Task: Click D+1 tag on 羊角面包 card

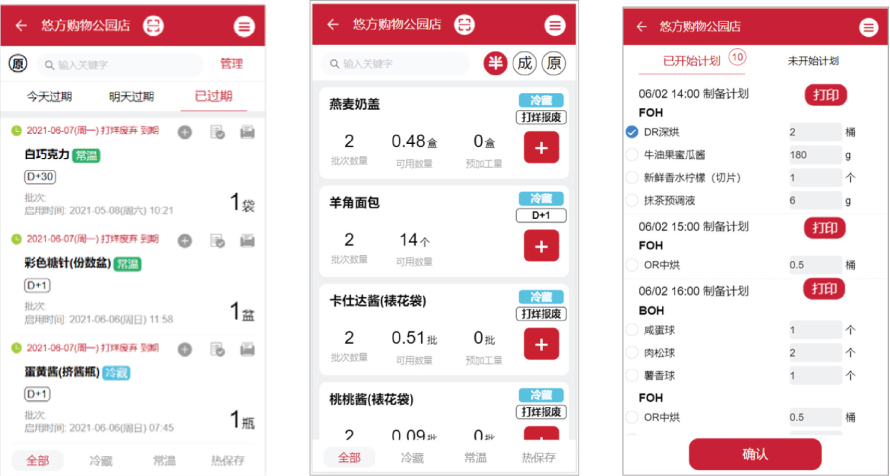Action: 541,216
